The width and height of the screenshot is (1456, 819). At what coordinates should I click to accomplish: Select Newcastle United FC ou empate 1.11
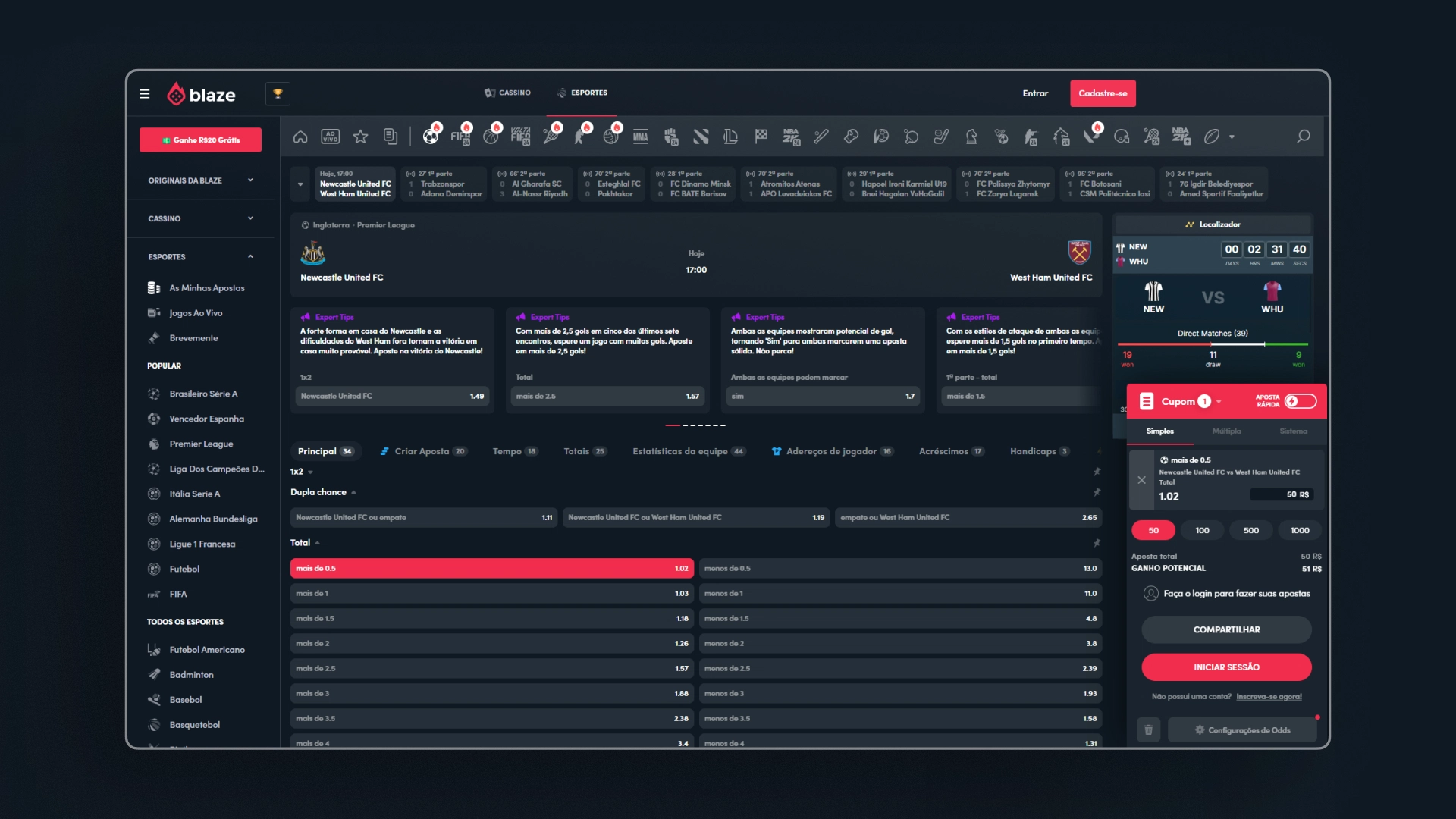(x=424, y=518)
